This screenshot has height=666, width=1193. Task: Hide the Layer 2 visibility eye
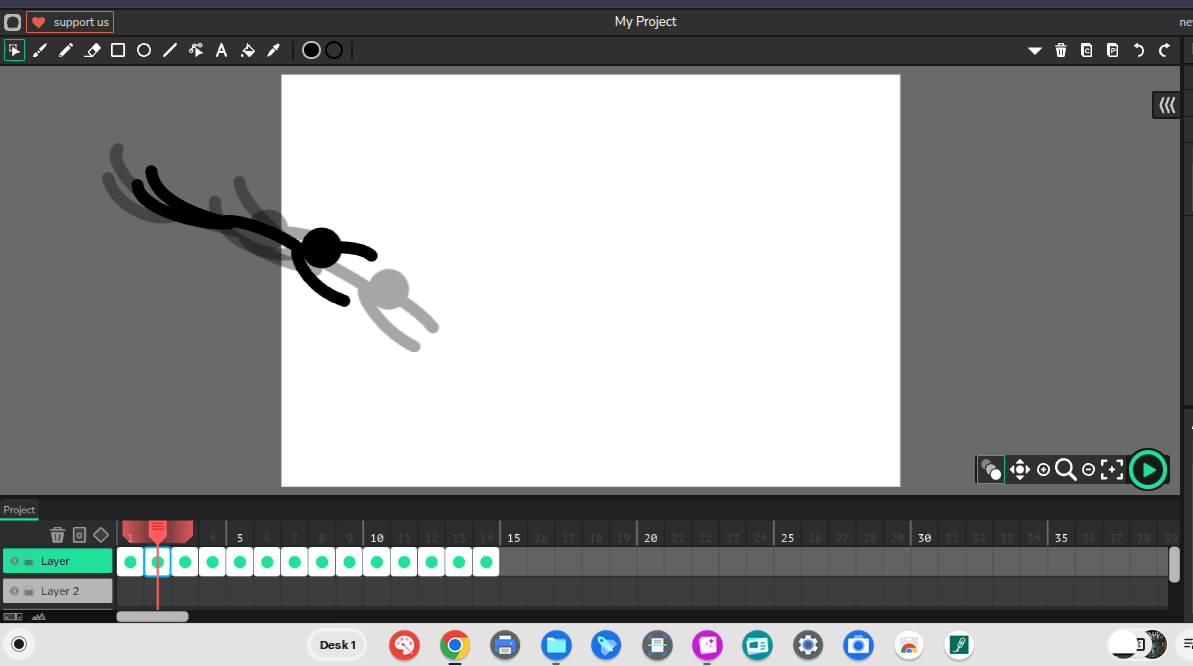click(x=14, y=591)
